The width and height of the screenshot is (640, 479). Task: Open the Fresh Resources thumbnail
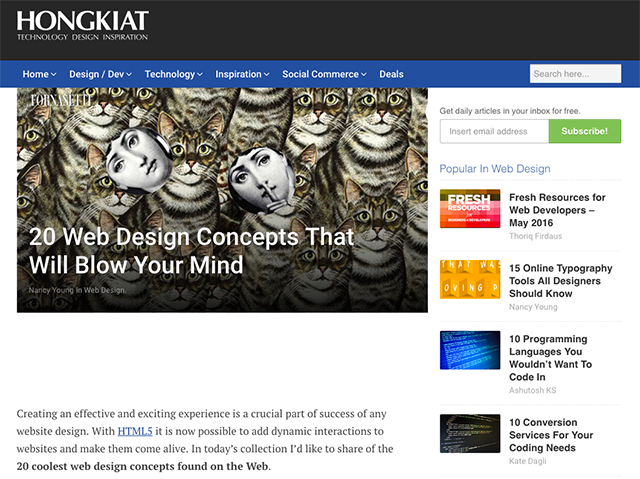pos(470,208)
